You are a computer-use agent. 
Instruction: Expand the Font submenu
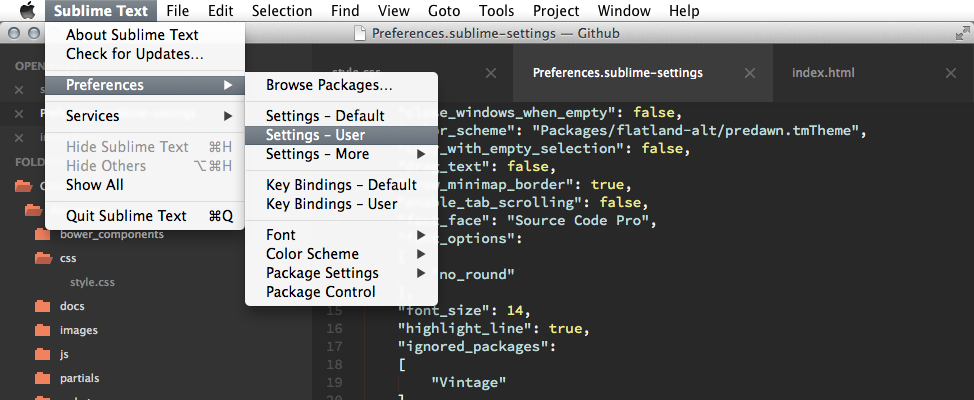(x=342, y=235)
